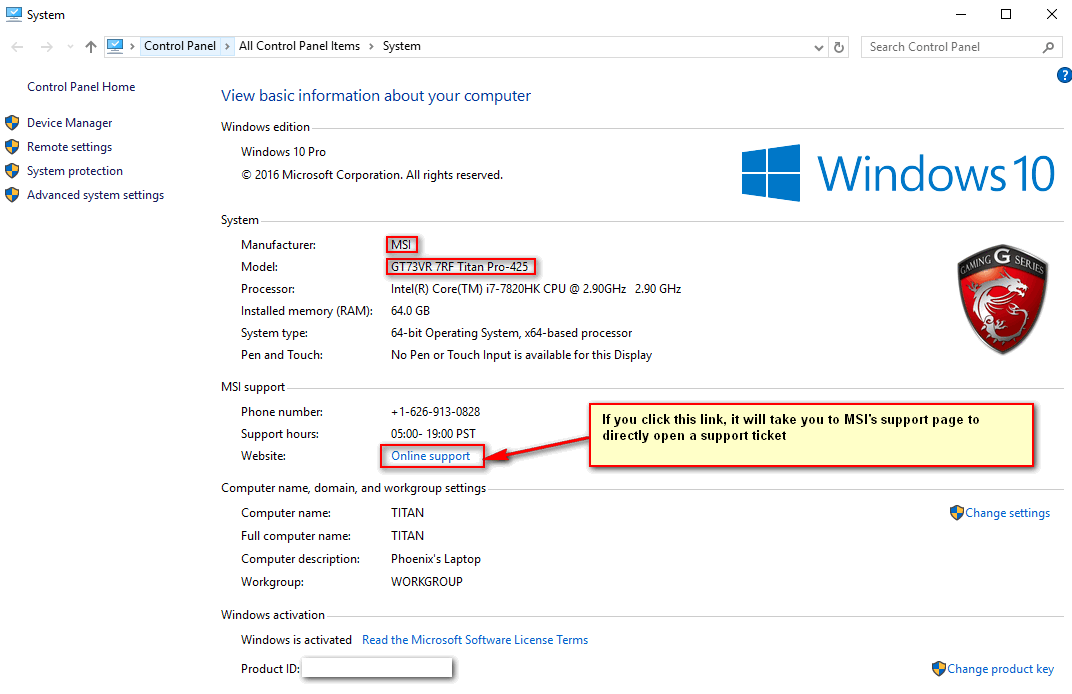Click the Windows 10 logo

[898, 173]
